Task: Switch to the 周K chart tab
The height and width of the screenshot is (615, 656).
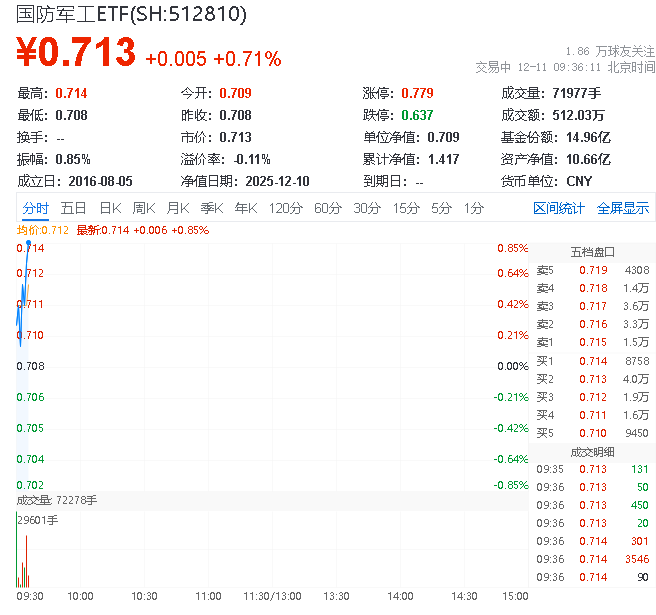Action: click(144, 208)
